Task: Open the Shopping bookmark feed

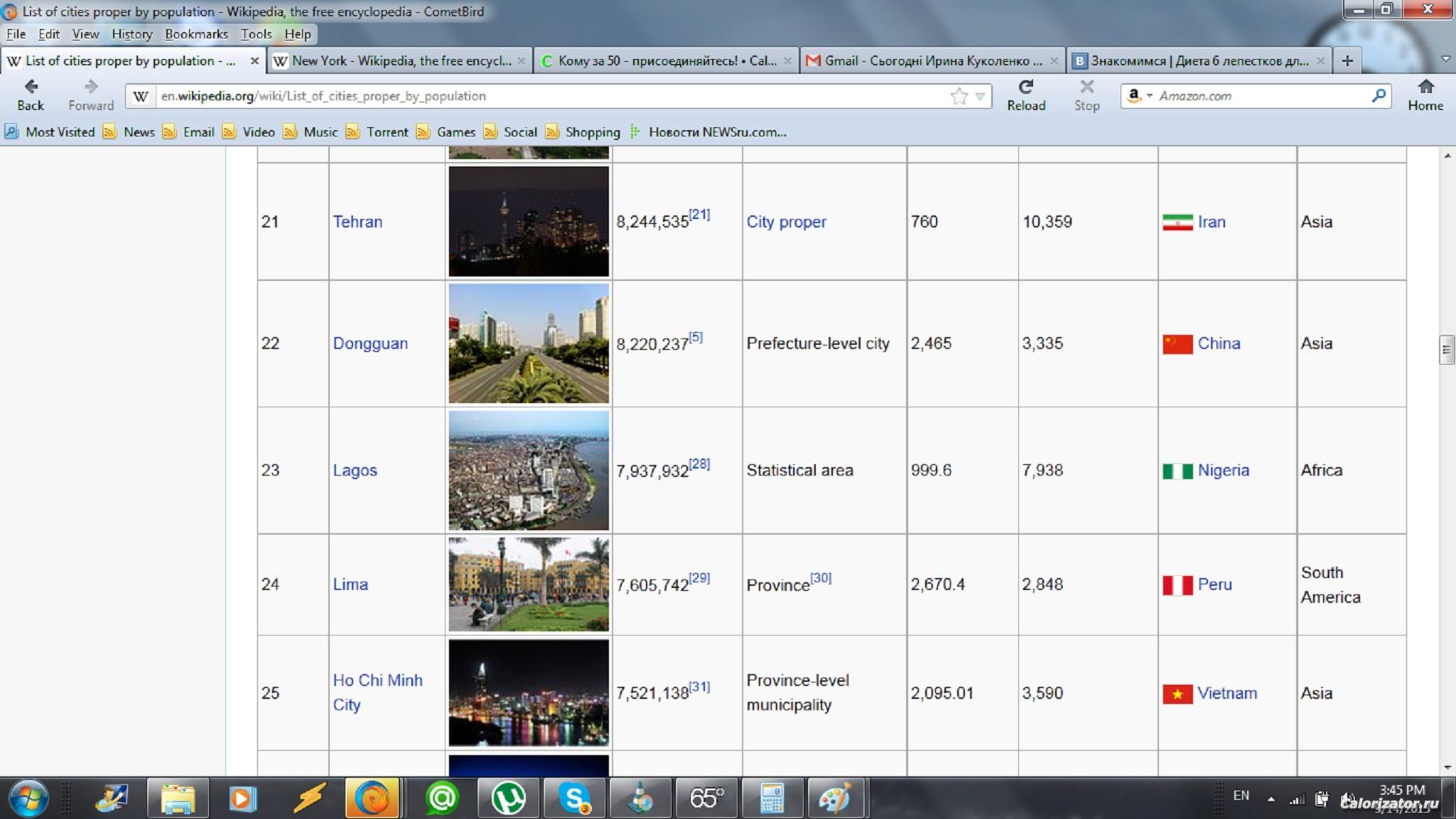Action: (583, 132)
